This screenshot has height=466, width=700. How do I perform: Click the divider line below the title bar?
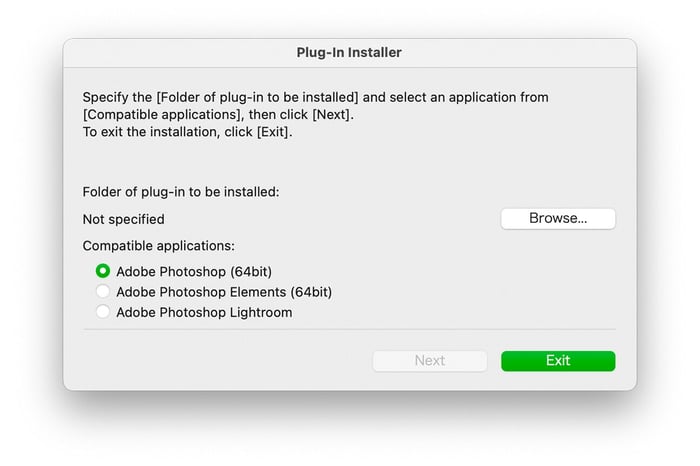point(349,68)
